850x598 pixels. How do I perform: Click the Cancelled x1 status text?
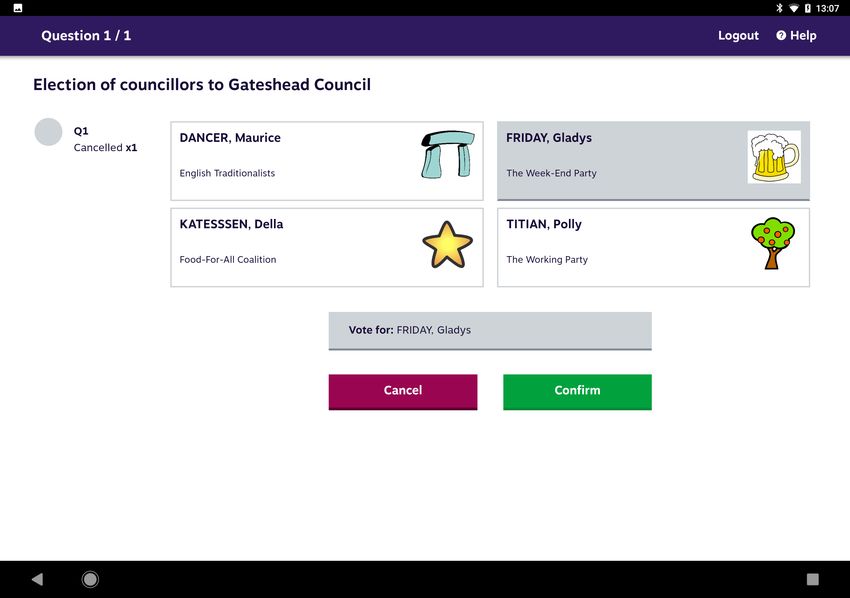[x=105, y=147]
